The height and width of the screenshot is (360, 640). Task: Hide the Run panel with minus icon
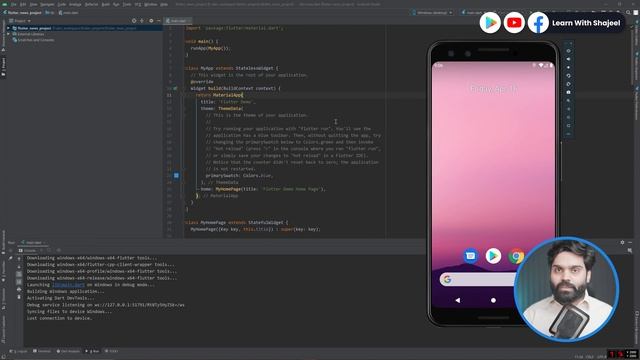[x=630, y=242]
